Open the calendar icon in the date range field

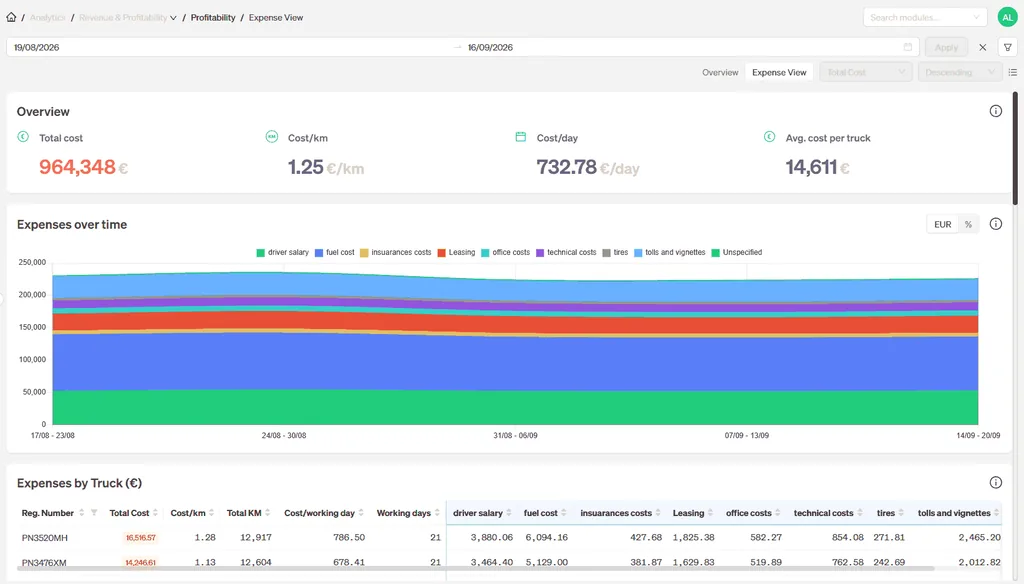[908, 47]
